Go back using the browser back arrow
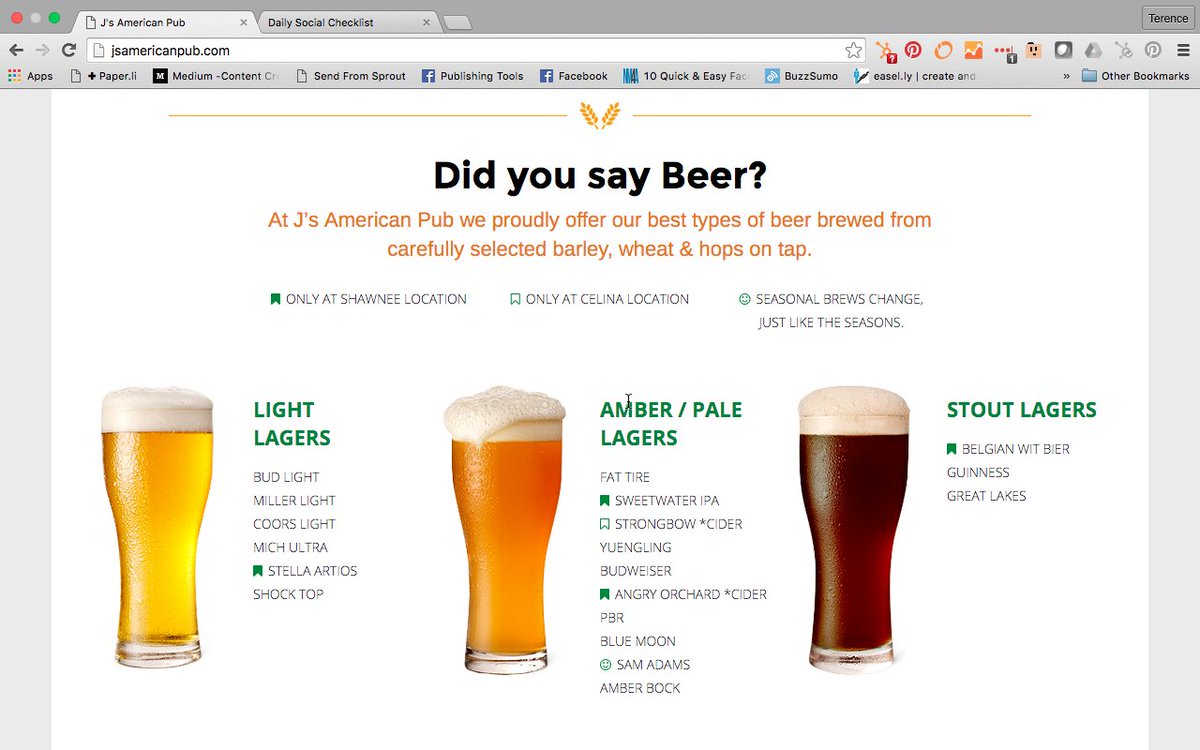Screen dimensions: 1200x750 [16, 50]
